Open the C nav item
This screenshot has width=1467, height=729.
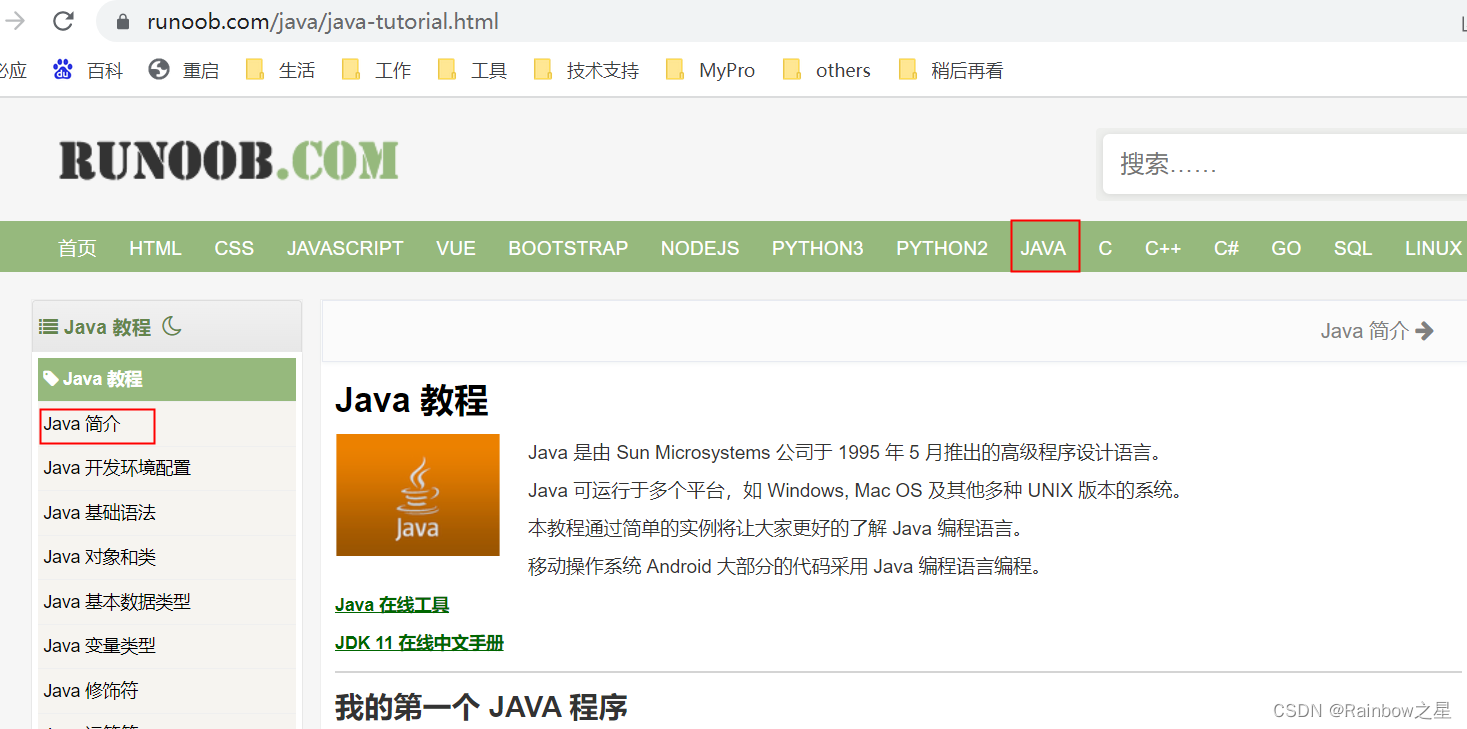tap(1105, 248)
